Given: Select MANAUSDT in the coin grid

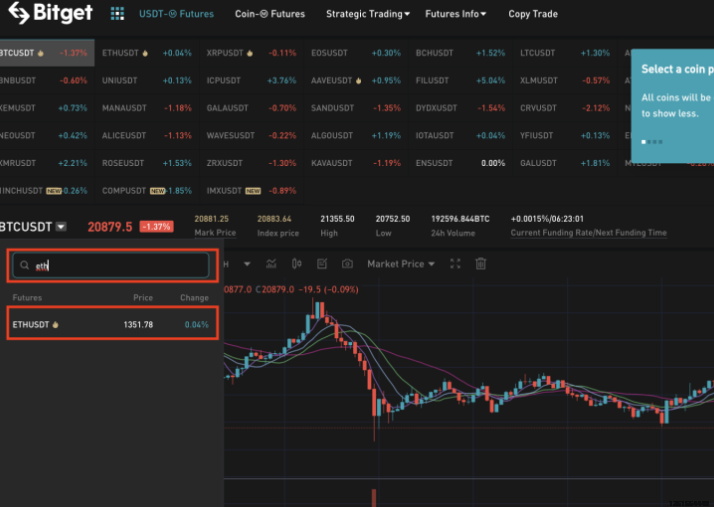Looking at the screenshot, I should (x=147, y=108).
